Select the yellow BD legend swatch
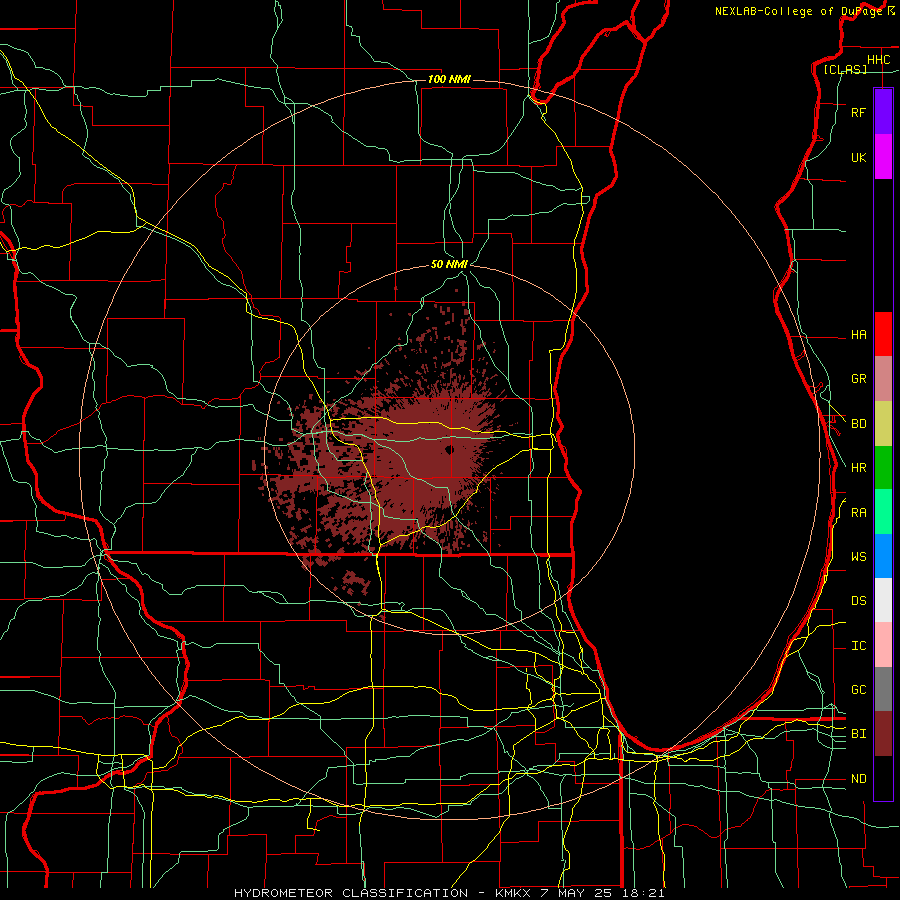This screenshot has width=900, height=900. [883, 424]
